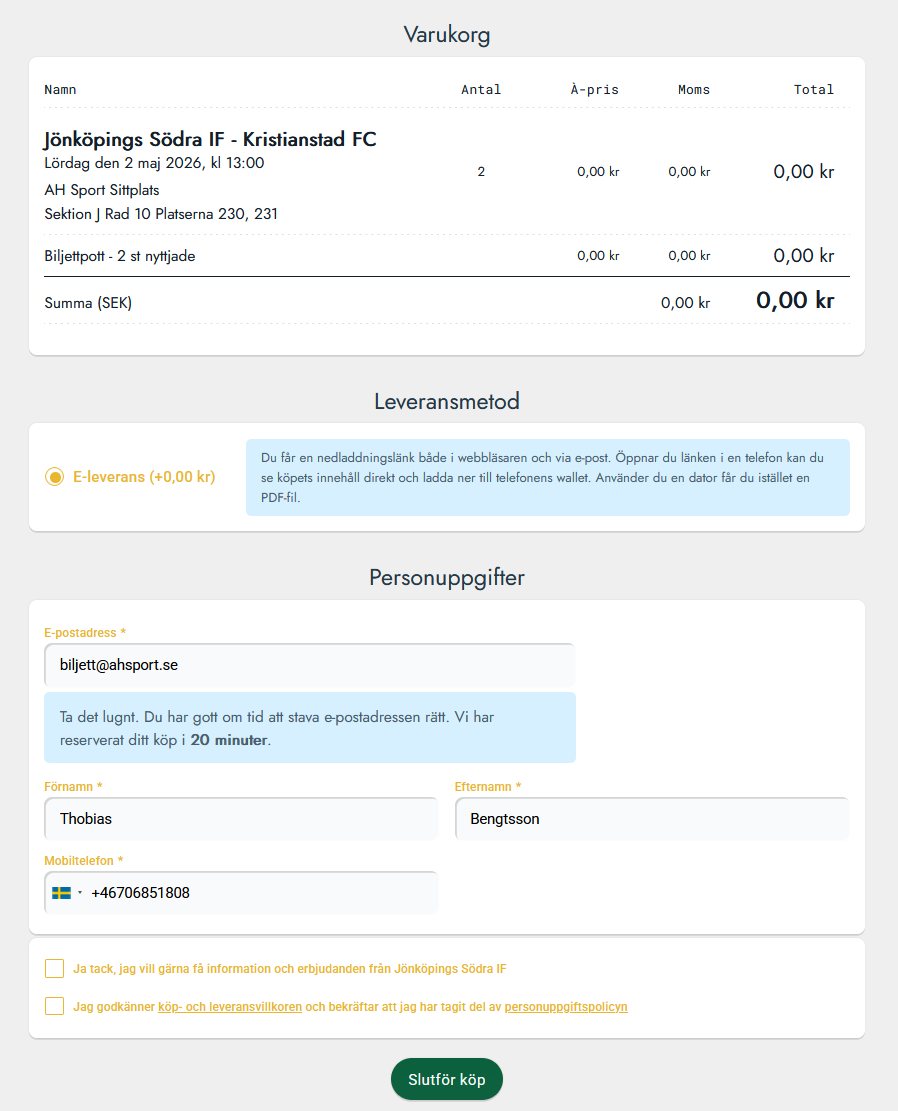
Task: Enable the Jönköpings Södra IF offers checkbox
Action: [x=55, y=968]
